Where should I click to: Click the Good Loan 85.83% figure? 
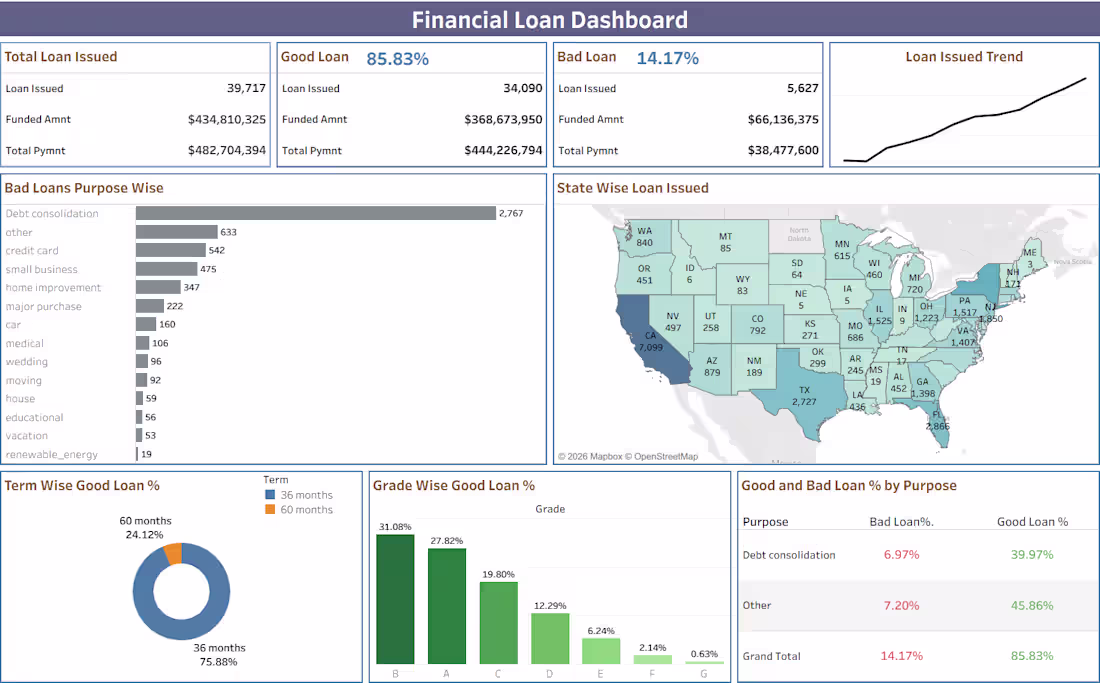coord(397,59)
